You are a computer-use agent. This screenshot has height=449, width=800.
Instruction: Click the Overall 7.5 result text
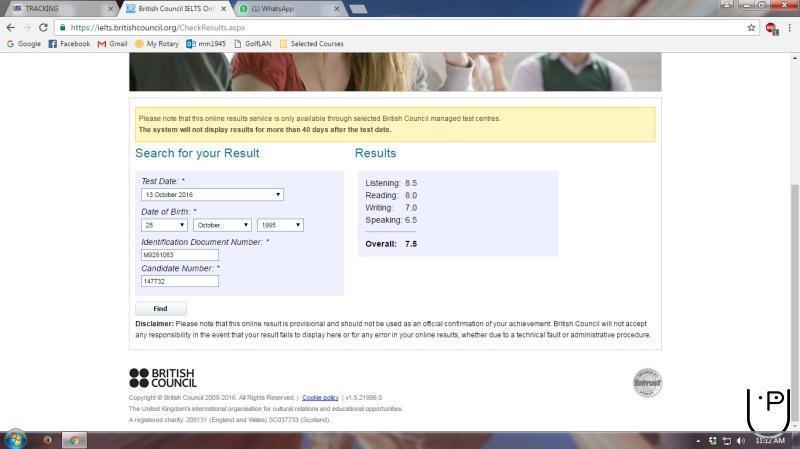point(391,244)
